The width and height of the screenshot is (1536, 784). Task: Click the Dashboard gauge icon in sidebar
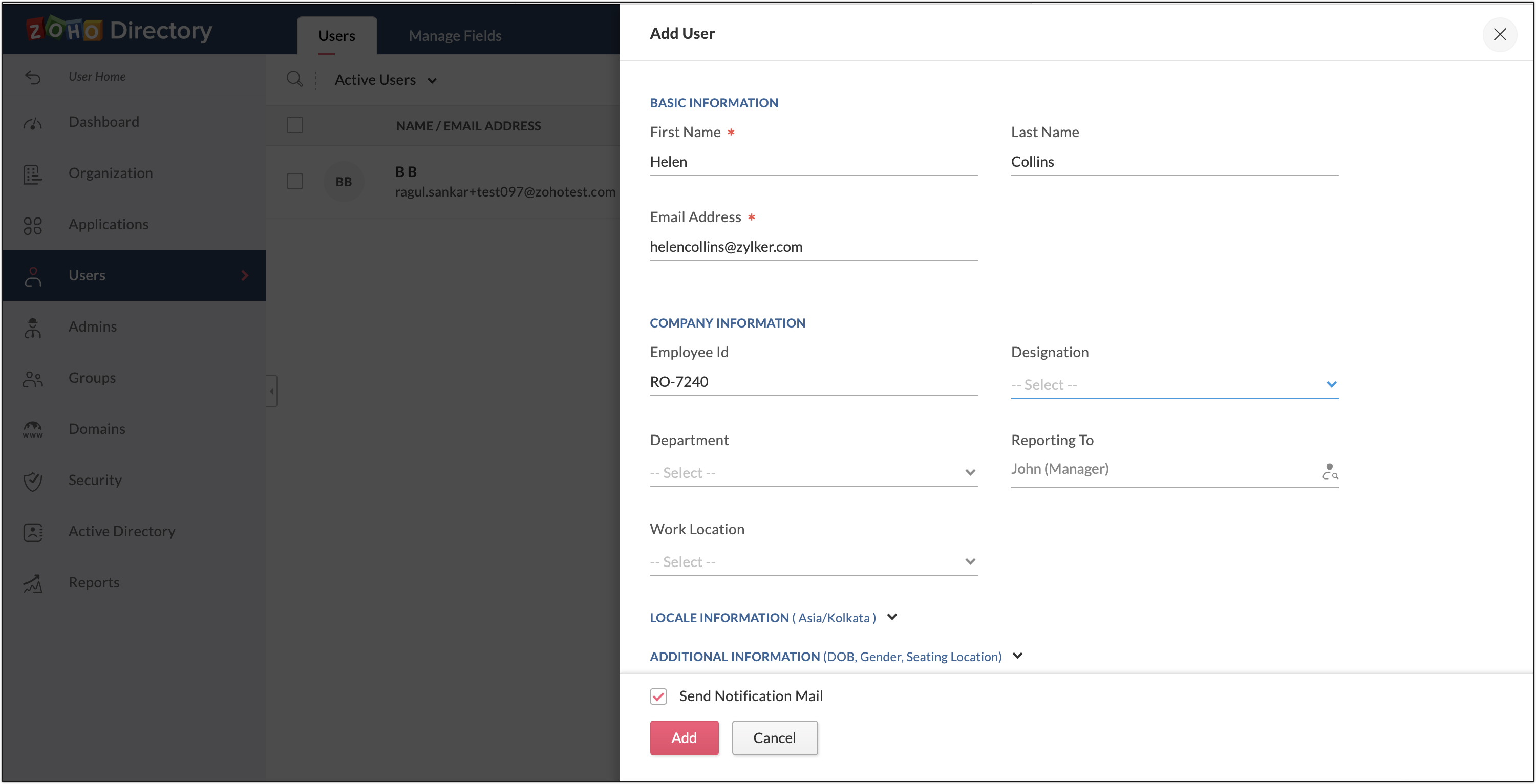(x=33, y=123)
